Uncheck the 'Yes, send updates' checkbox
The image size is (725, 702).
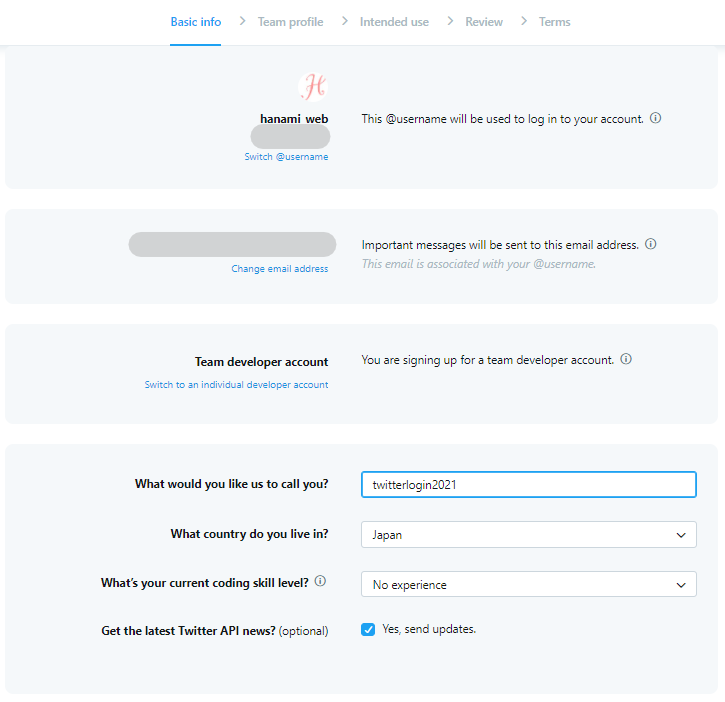click(369, 629)
